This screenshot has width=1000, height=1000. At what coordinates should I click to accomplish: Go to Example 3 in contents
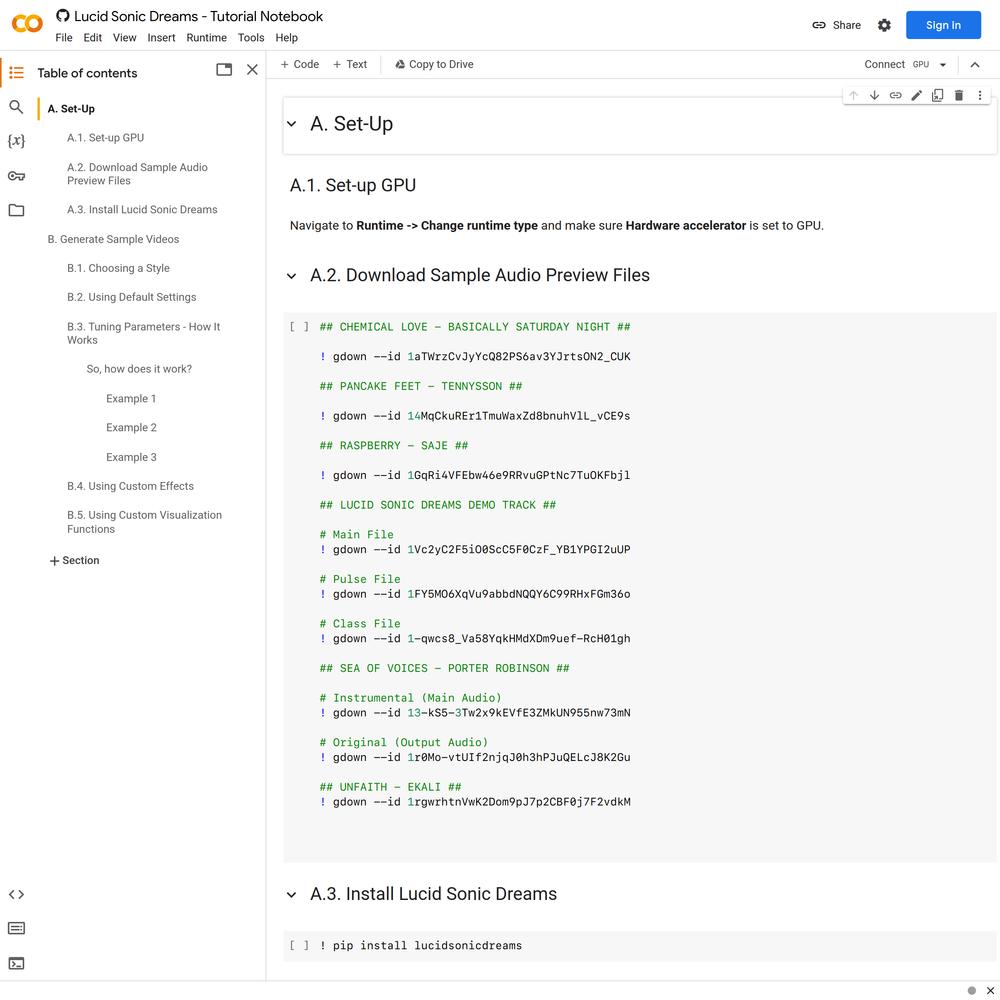tap(131, 457)
